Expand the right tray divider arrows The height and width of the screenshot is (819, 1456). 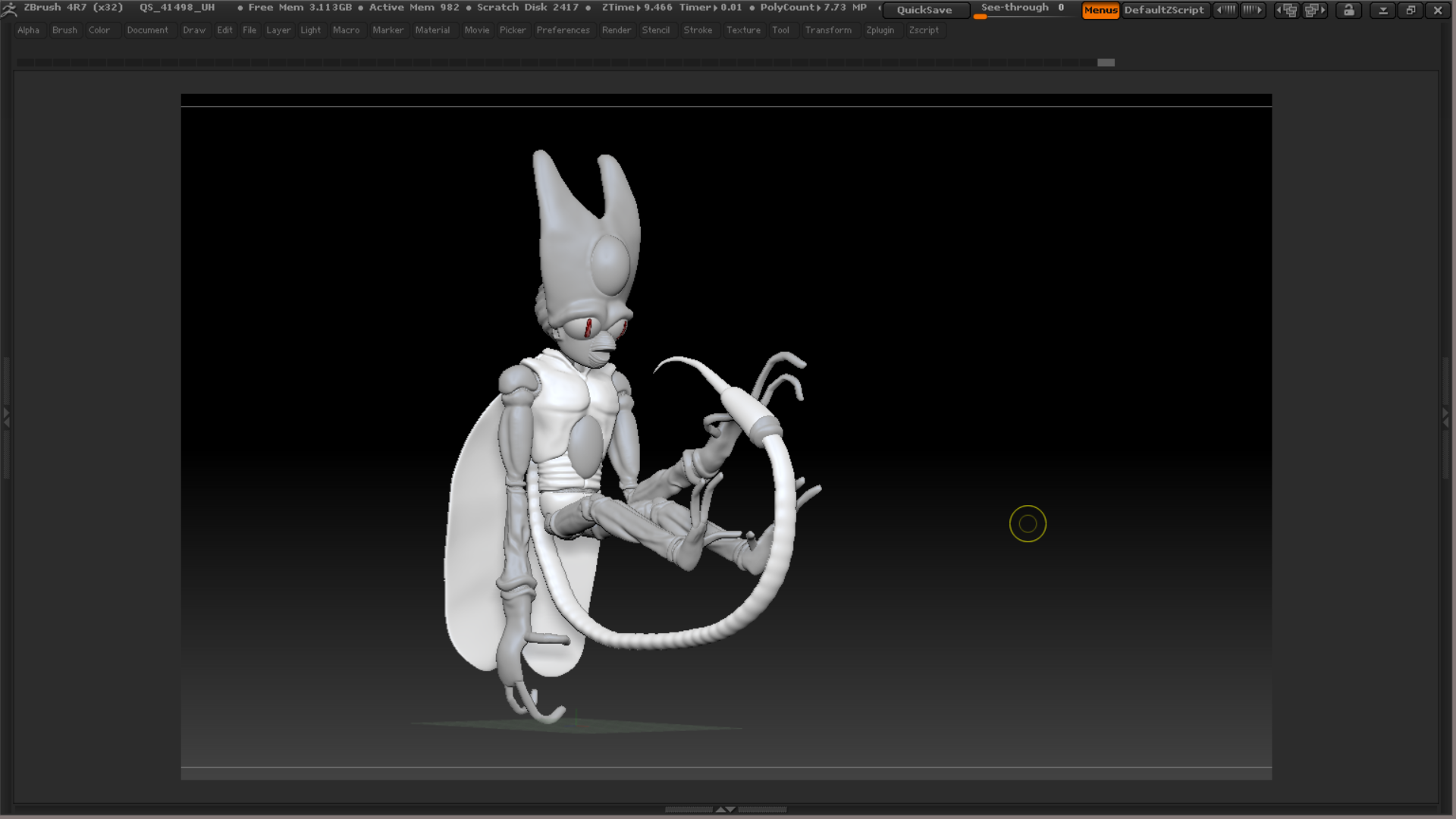1445,416
